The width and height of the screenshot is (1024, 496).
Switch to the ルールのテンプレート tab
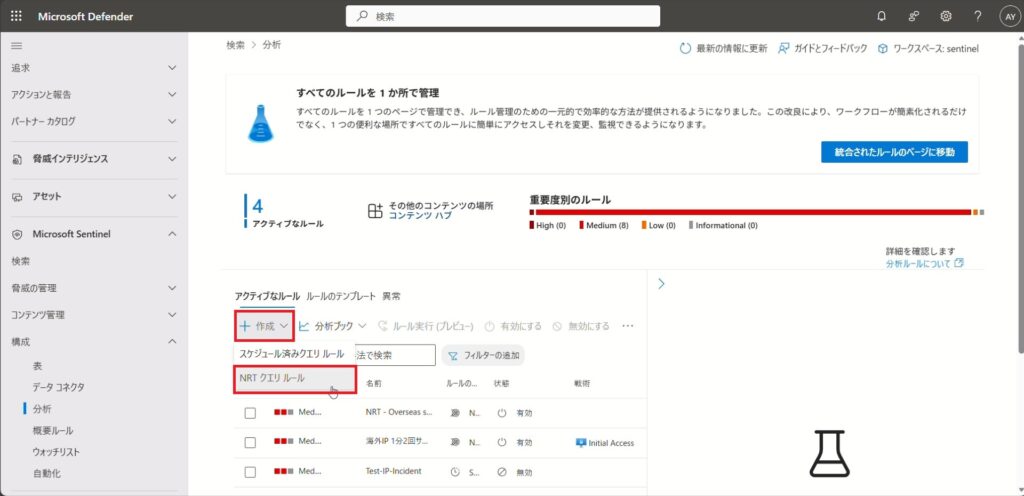point(341,297)
